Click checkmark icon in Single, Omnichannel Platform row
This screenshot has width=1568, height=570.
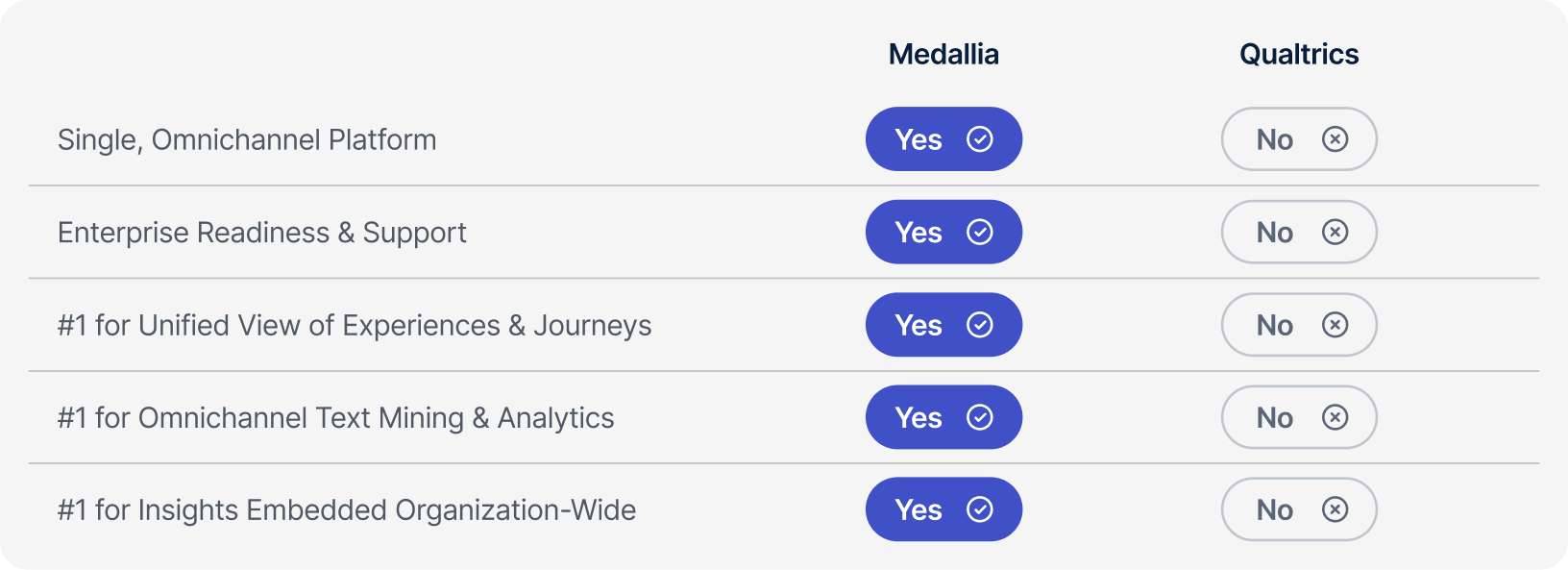tap(979, 139)
